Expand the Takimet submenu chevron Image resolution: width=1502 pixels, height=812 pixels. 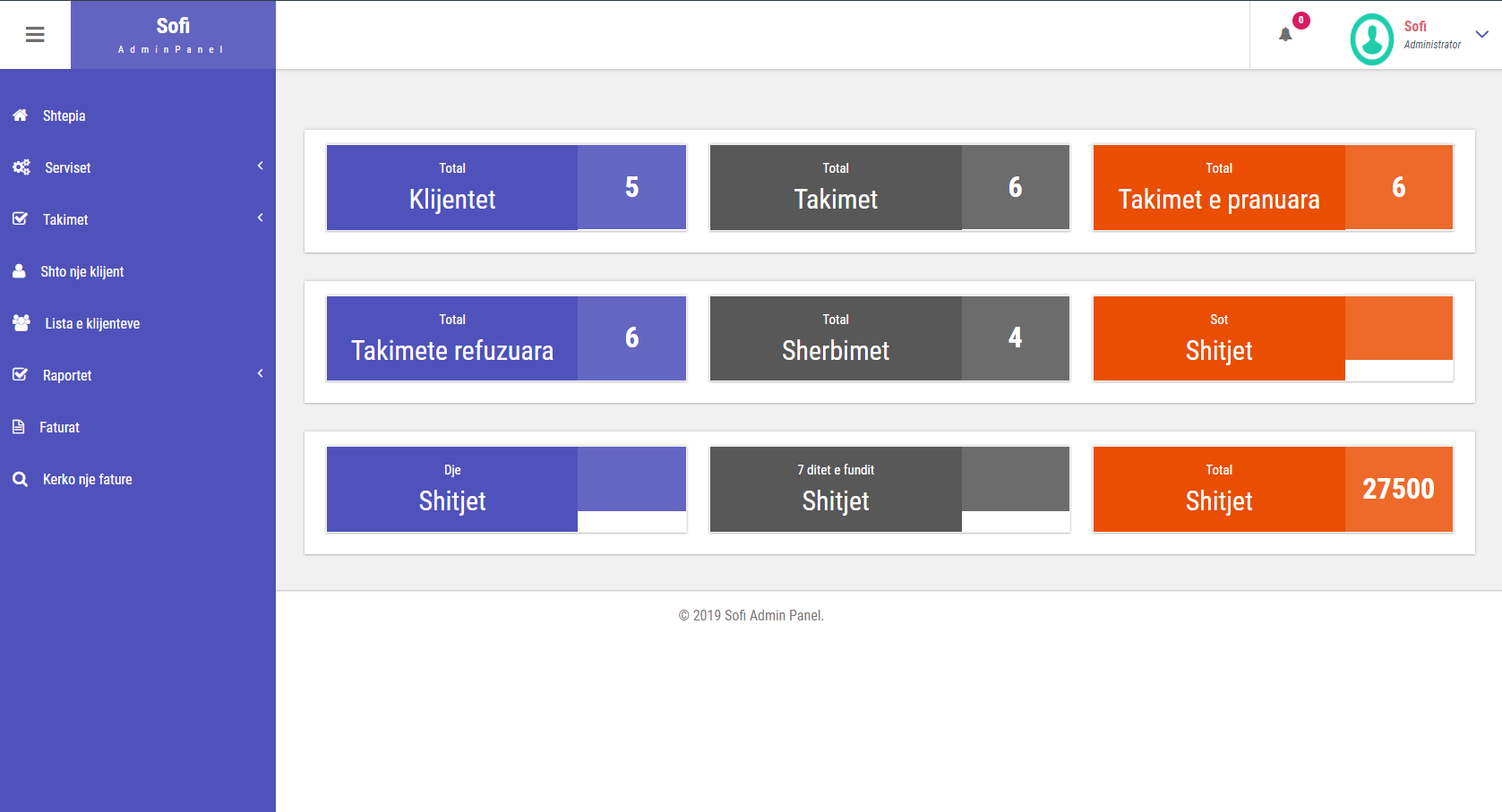point(260,218)
